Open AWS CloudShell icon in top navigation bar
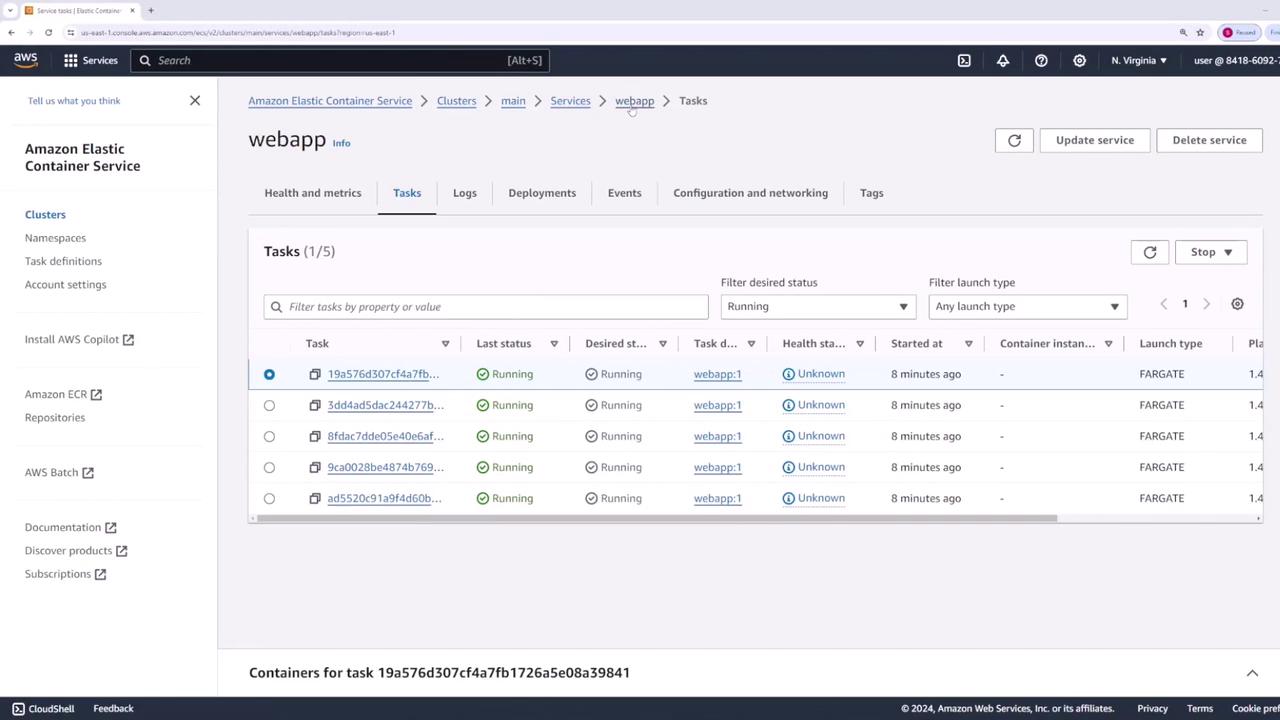This screenshot has width=1280, height=720. pos(964,60)
